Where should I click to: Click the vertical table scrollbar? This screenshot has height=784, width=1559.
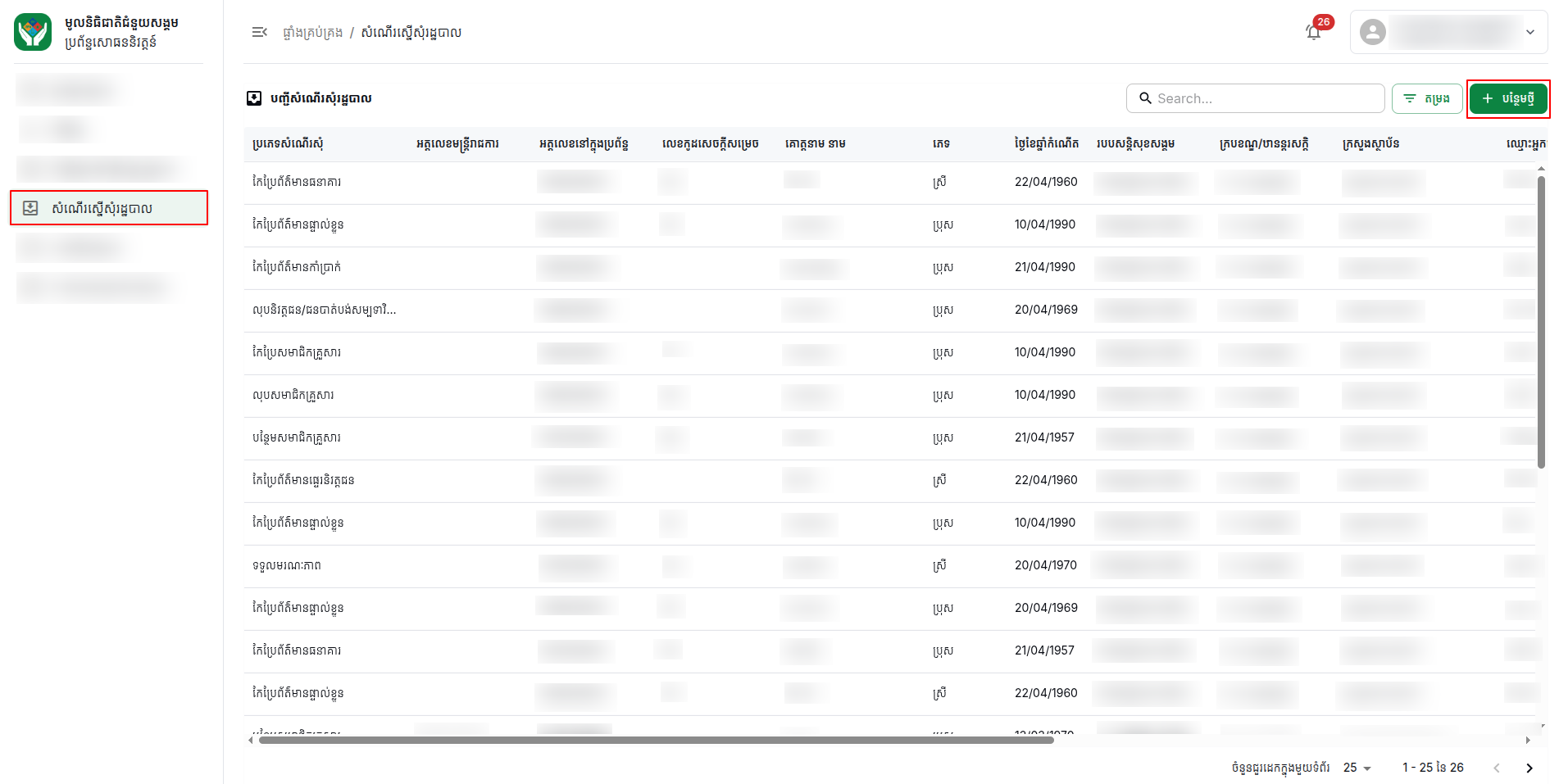tap(1541, 321)
